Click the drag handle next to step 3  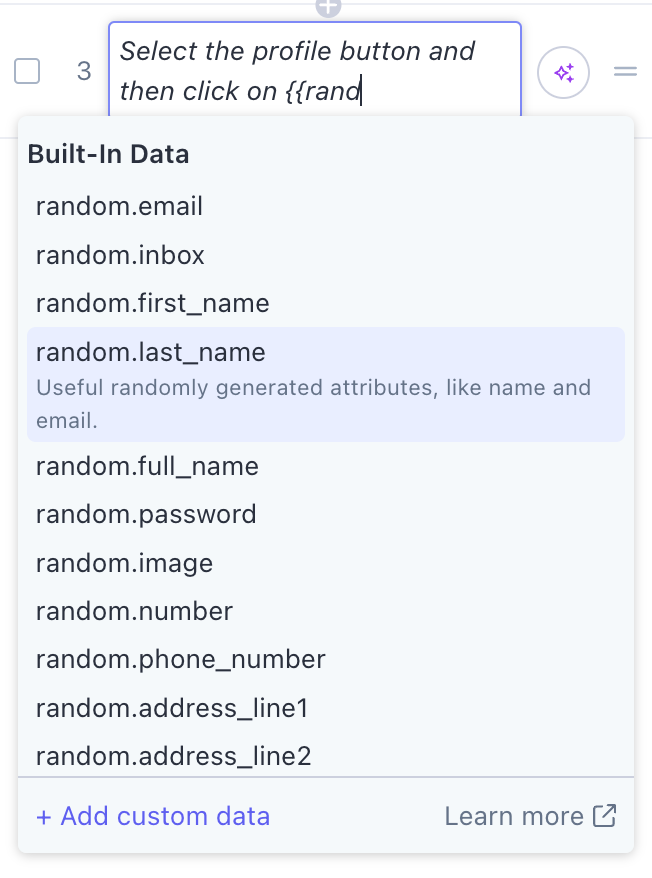pos(625,72)
